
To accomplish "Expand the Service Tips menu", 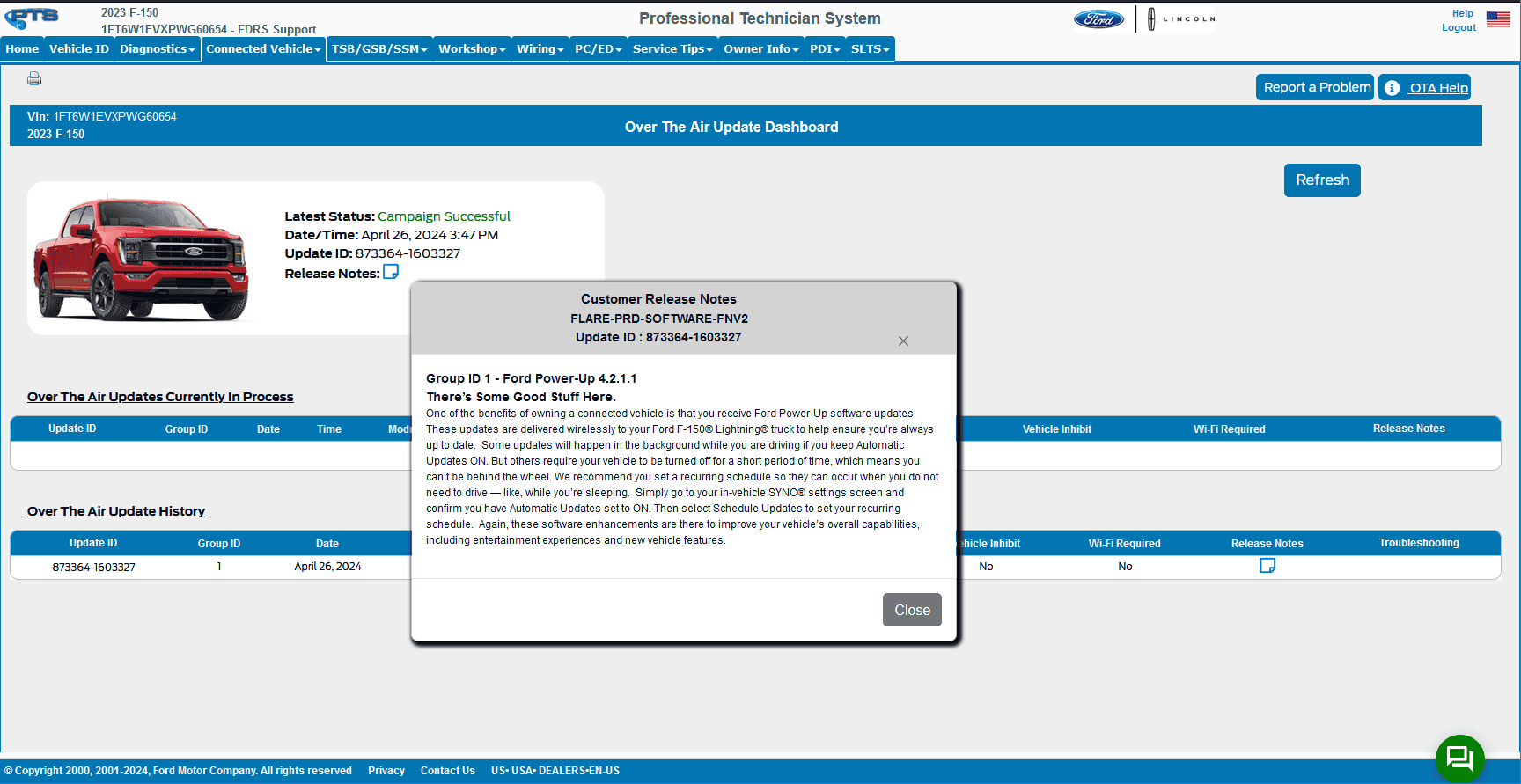I will [672, 49].
